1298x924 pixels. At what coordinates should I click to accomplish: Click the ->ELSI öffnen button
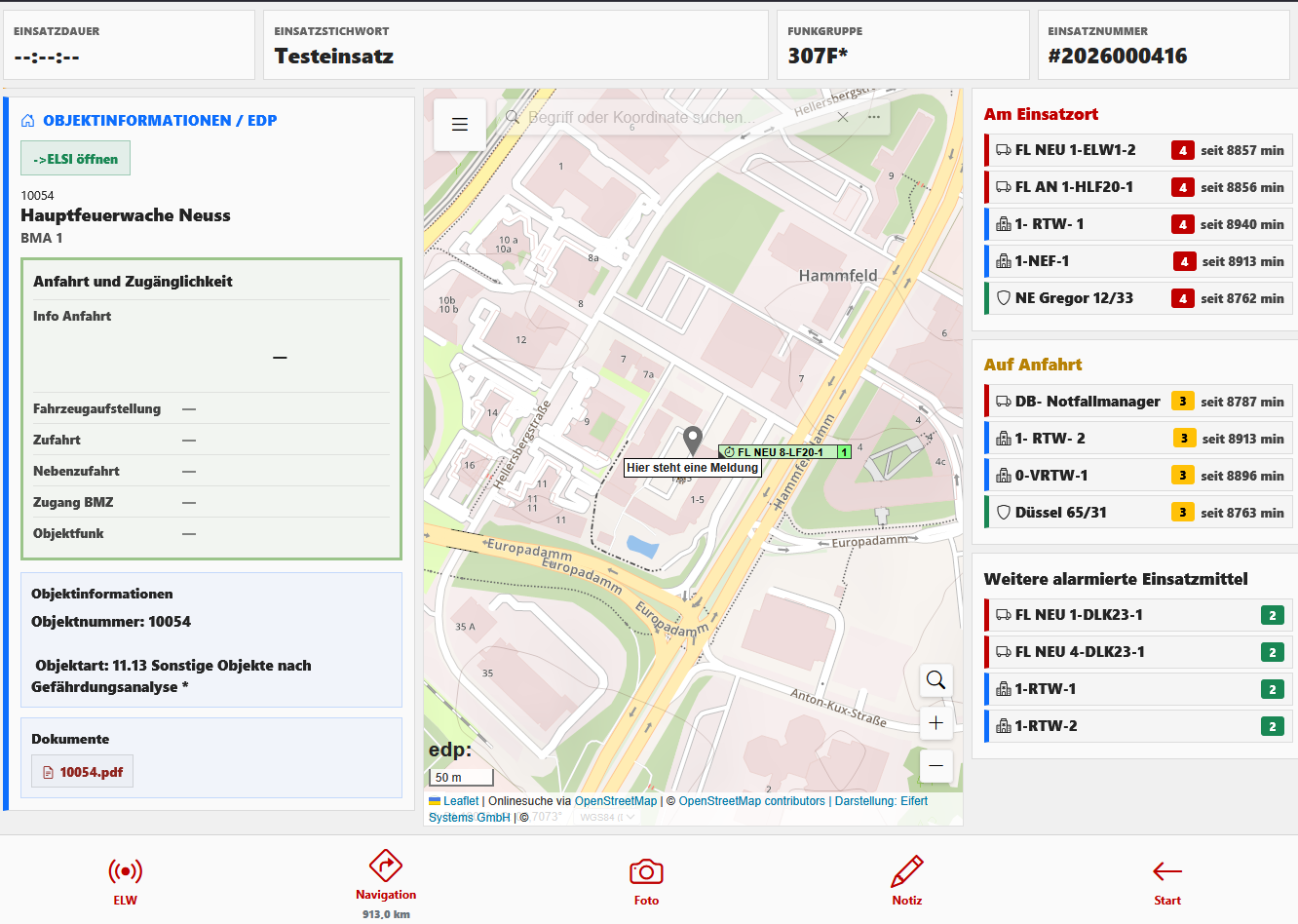click(76, 159)
